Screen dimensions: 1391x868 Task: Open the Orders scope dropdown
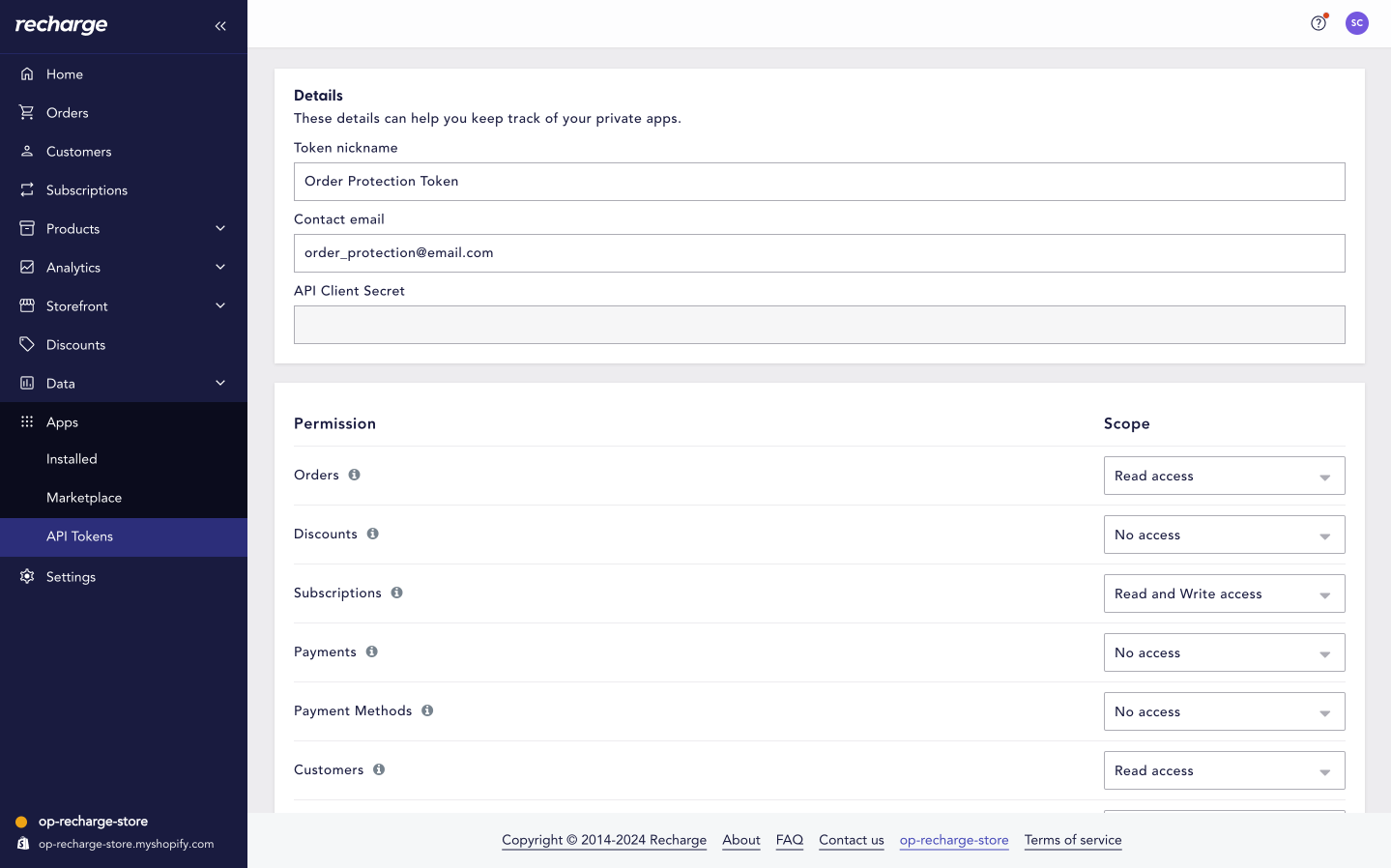[x=1224, y=476]
